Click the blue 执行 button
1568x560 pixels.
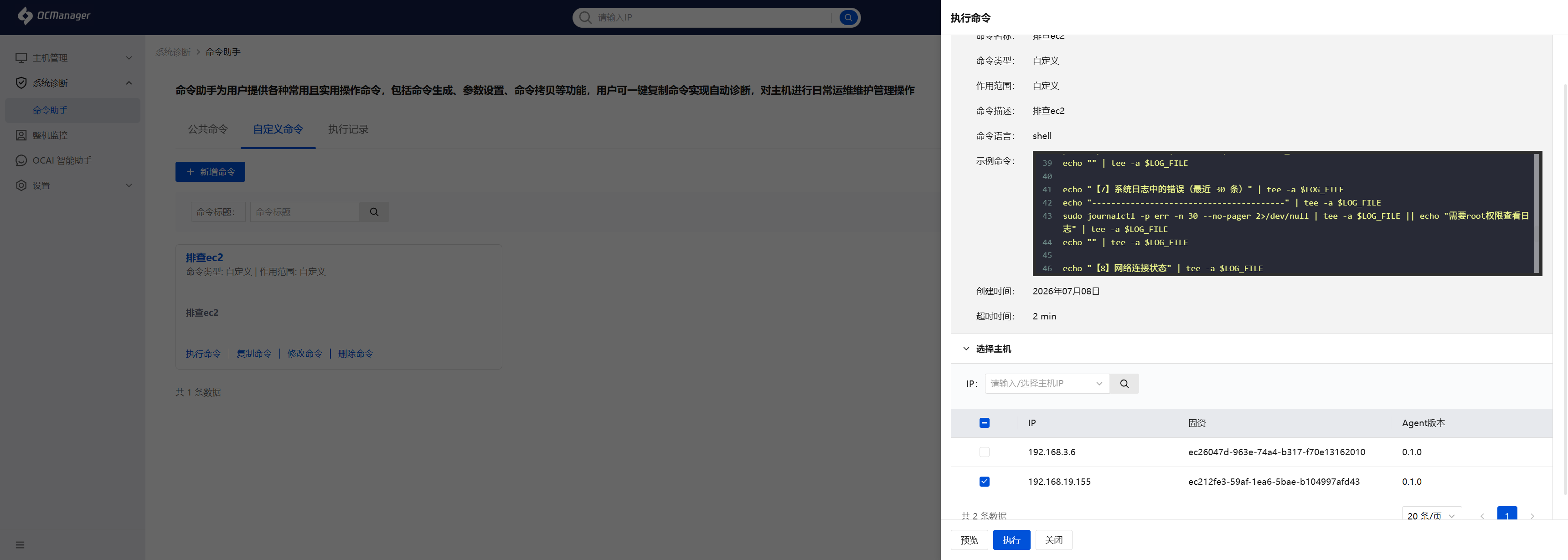click(1011, 540)
